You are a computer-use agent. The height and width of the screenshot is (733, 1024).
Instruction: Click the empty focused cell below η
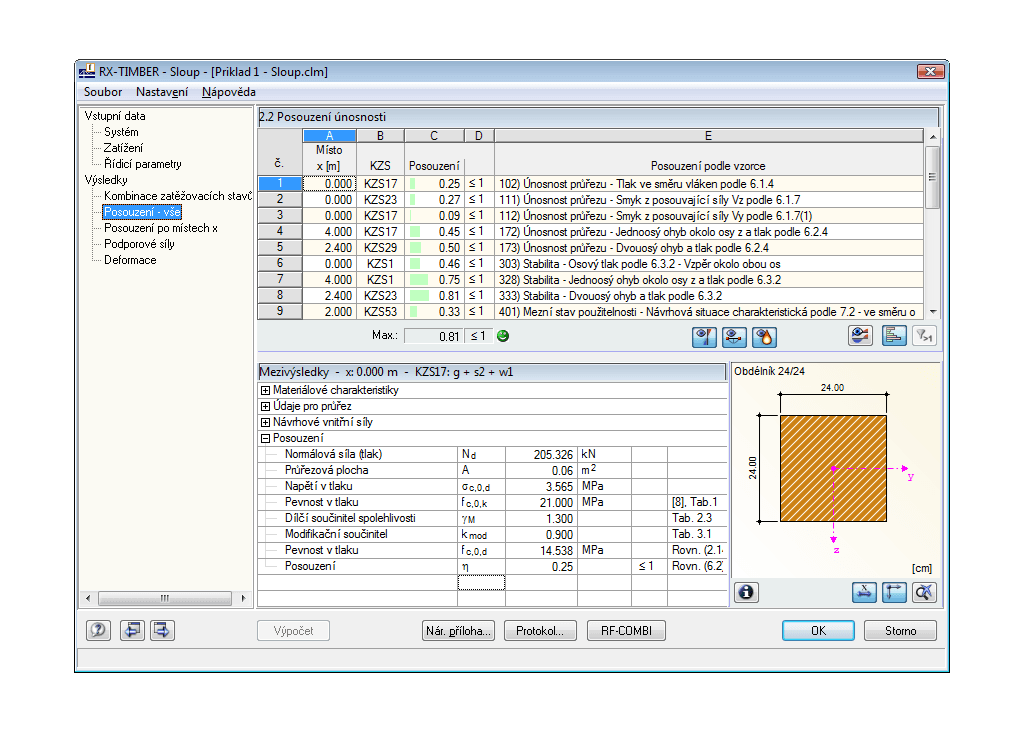pyautogui.click(x=481, y=582)
